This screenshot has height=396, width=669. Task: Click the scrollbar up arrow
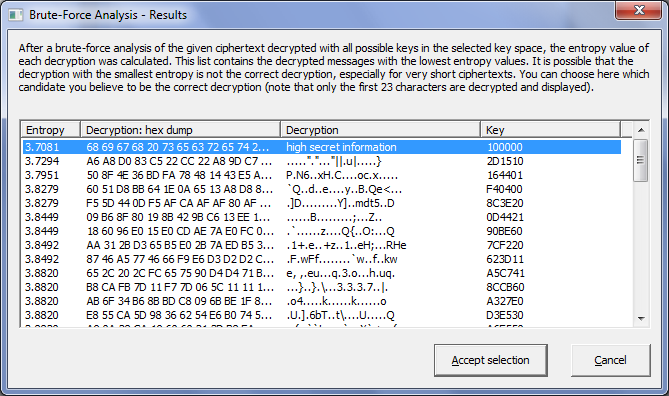coord(641,130)
